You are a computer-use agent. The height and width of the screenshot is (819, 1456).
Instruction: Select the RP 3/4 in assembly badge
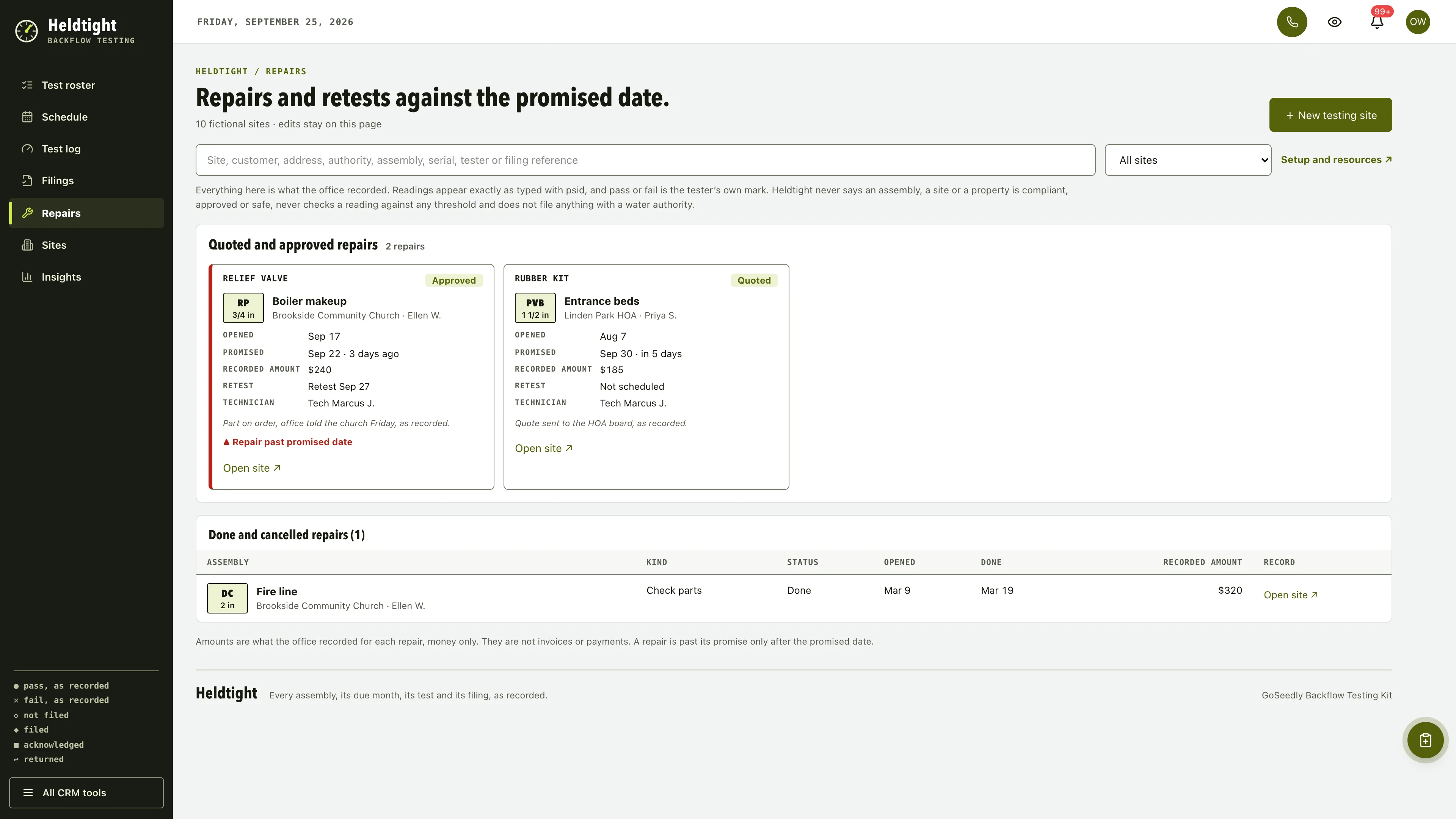243,308
